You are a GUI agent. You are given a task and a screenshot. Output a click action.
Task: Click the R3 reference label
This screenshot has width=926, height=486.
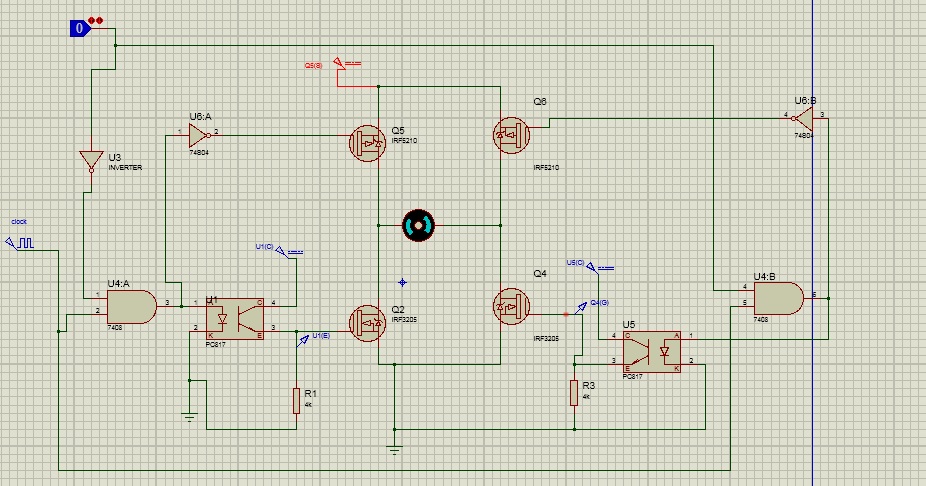tap(589, 385)
